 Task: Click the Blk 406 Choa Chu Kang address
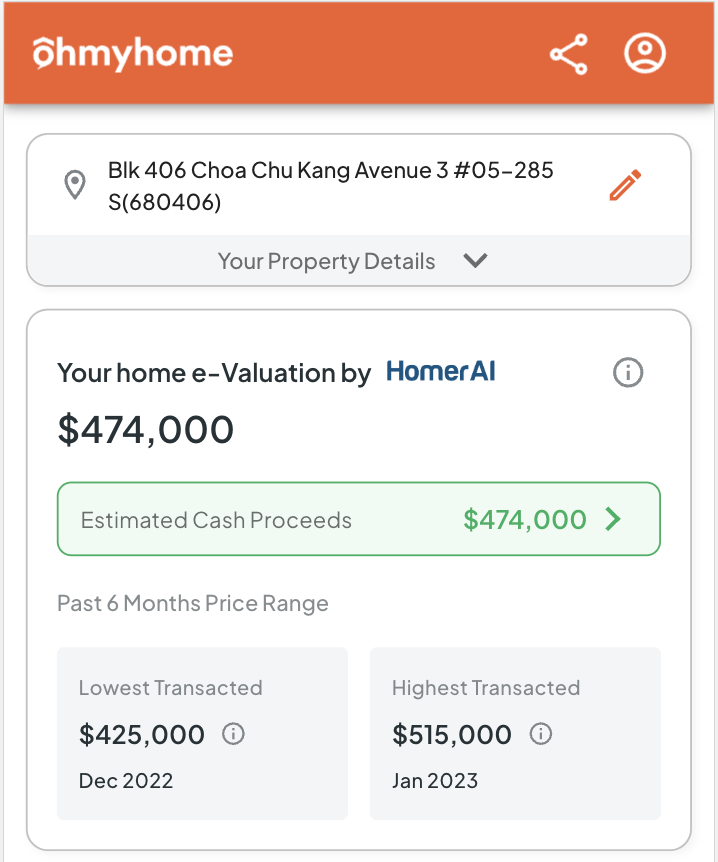point(330,186)
